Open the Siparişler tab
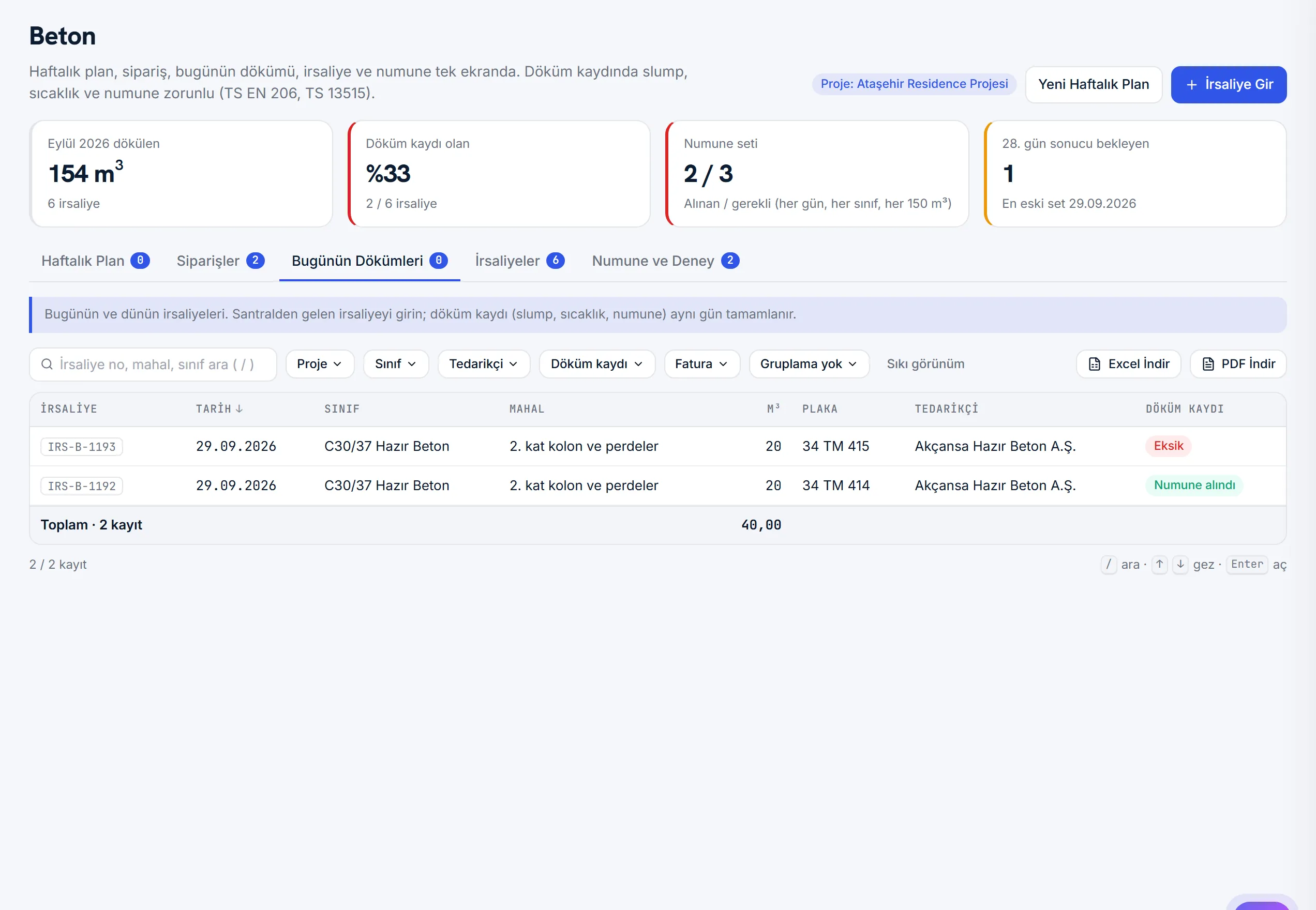The width and height of the screenshot is (1316, 910). coord(220,261)
